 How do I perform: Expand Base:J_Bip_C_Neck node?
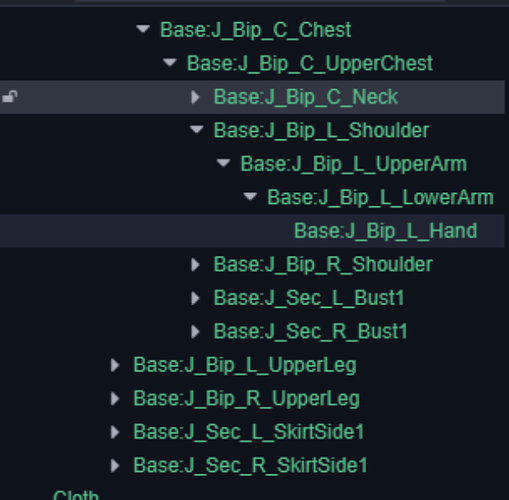tap(195, 97)
